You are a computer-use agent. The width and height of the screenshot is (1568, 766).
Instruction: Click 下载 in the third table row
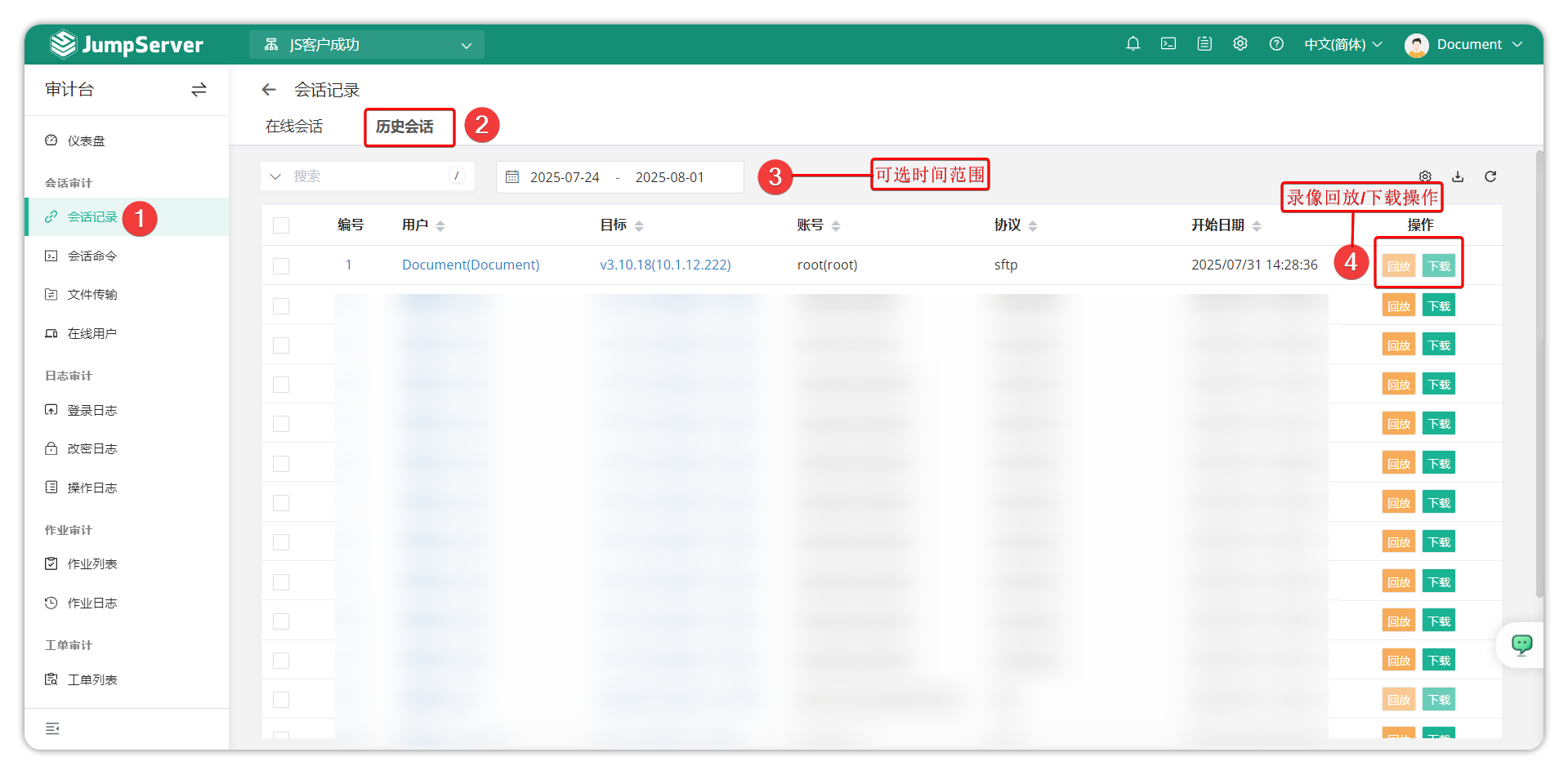pos(1439,345)
